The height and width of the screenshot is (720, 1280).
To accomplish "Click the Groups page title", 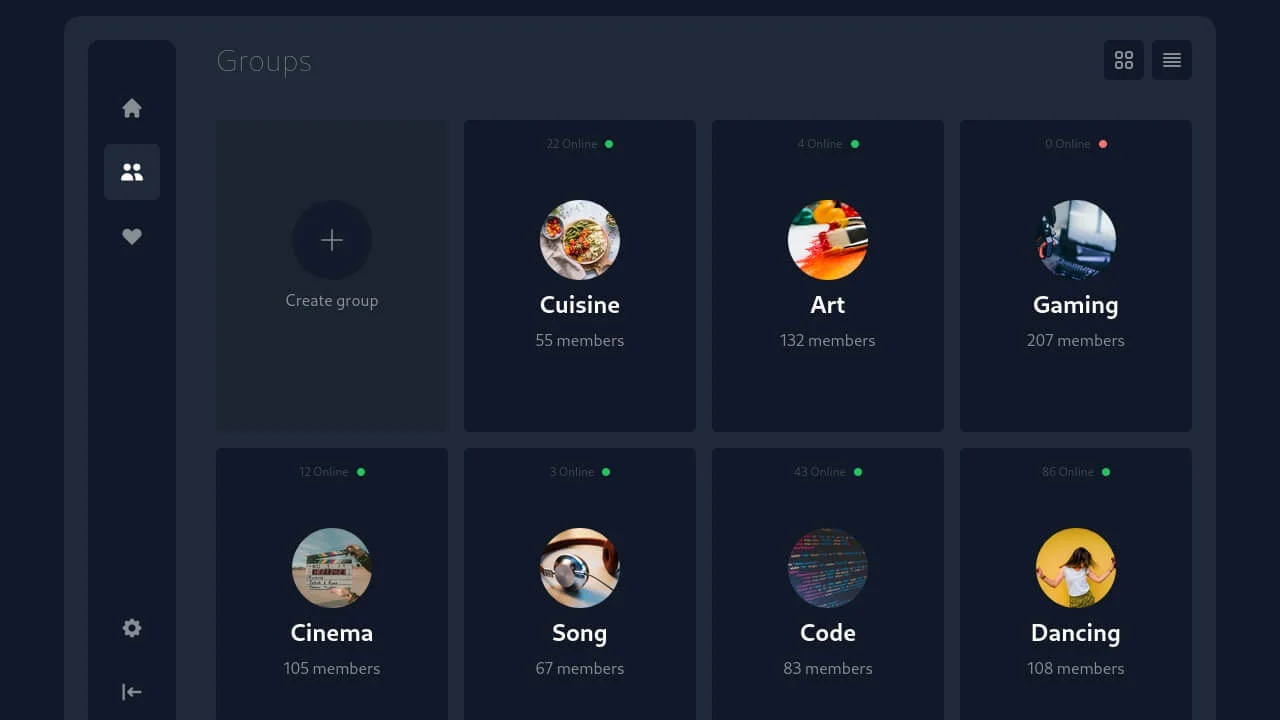I will point(263,61).
